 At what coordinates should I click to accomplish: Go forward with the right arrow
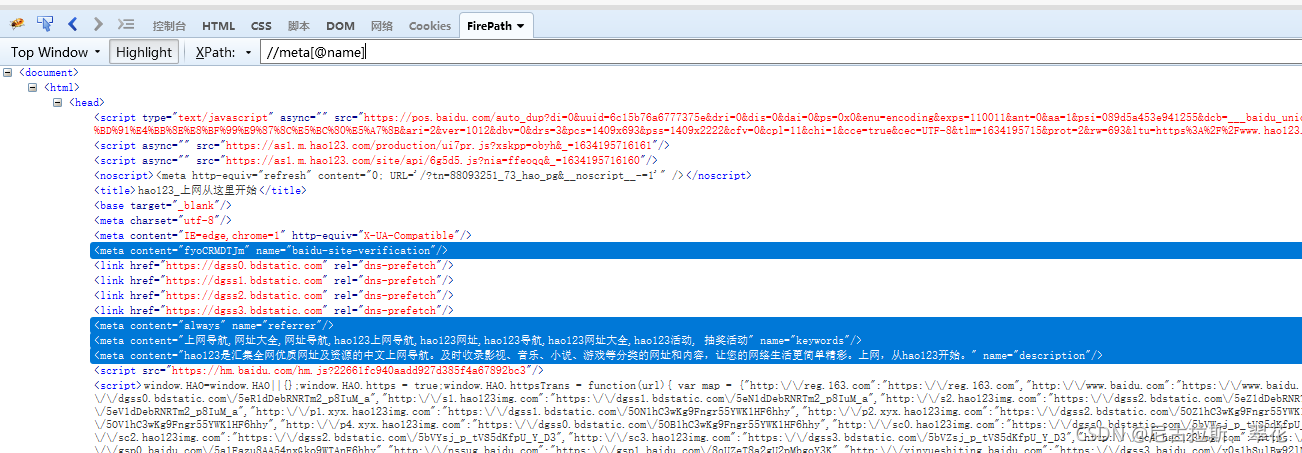98,24
